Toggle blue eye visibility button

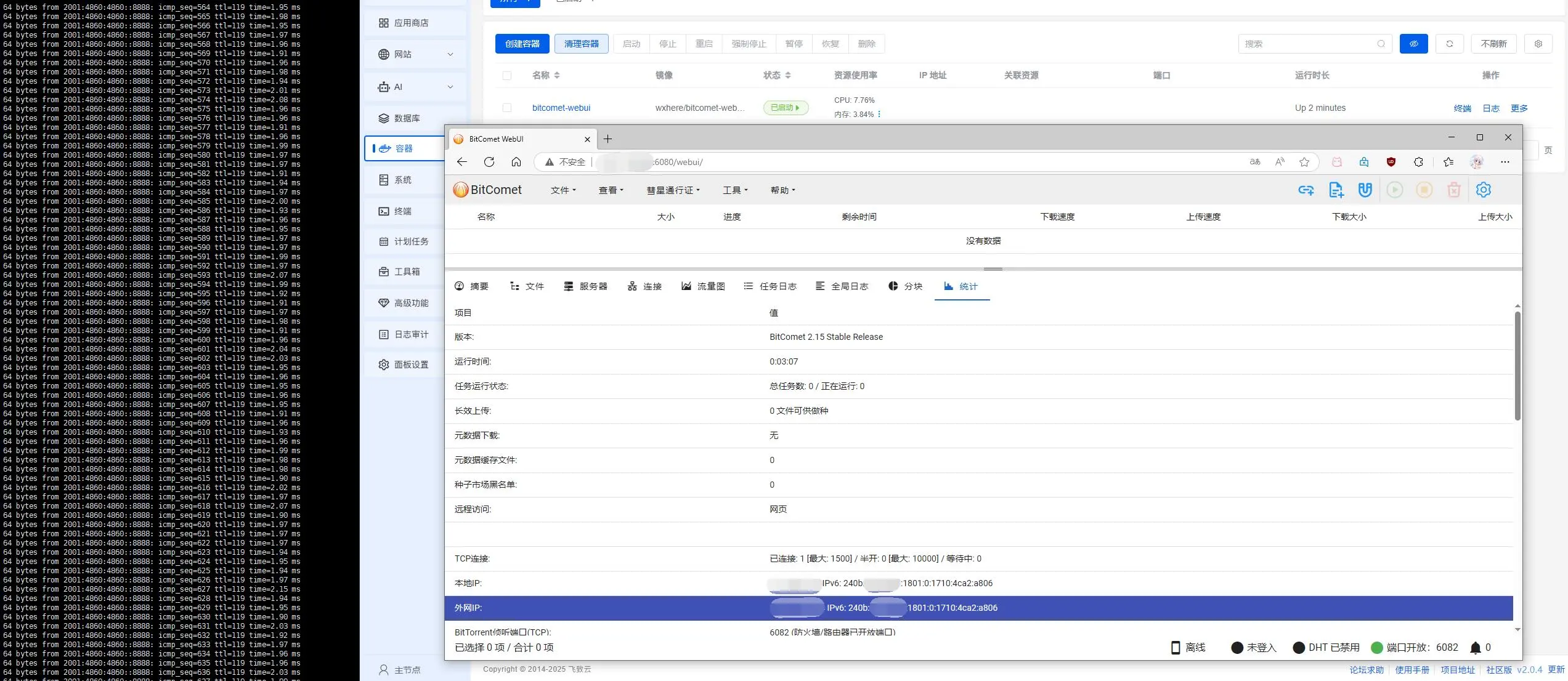click(x=1414, y=44)
